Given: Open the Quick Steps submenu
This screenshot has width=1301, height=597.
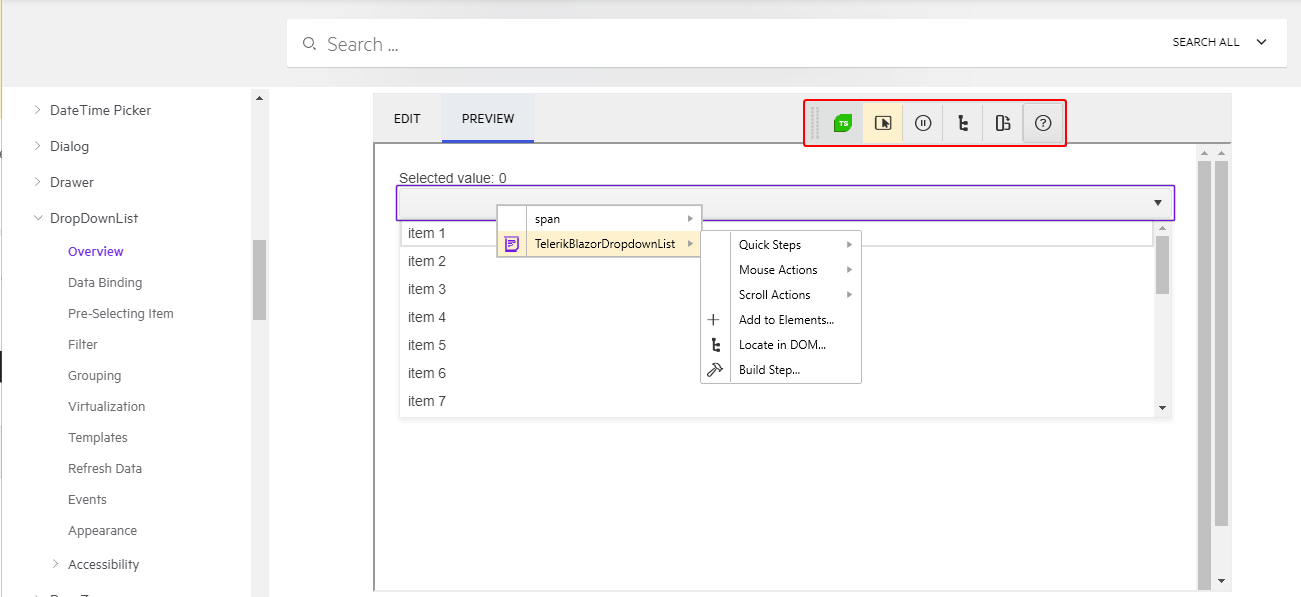Looking at the screenshot, I should tap(781, 245).
